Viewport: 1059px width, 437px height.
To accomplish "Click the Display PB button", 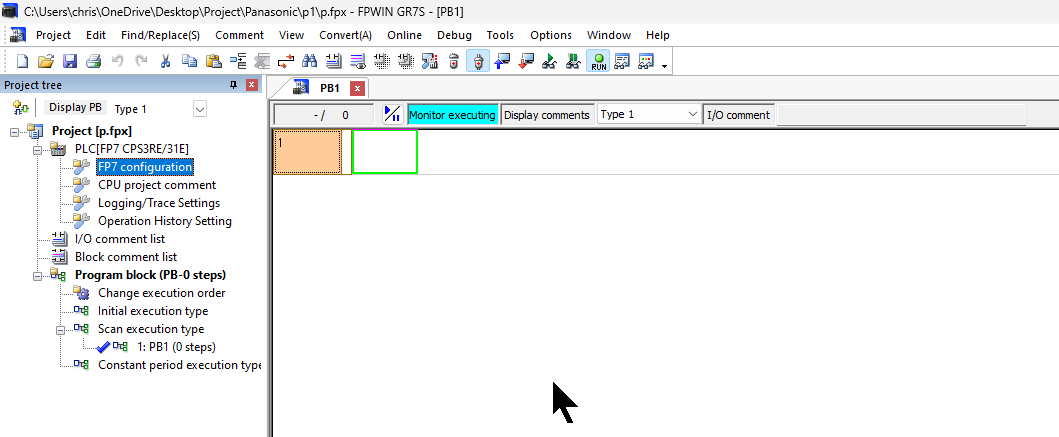I will tap(75, 107).
